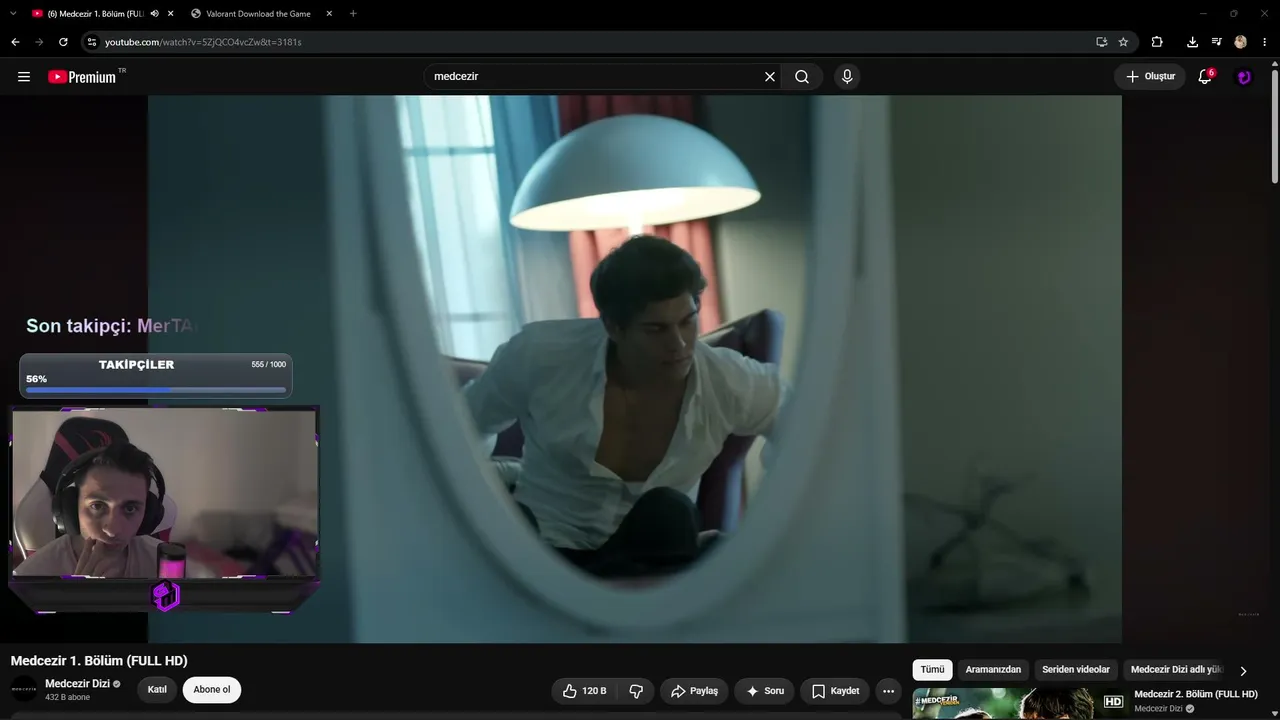Select Medcezir Dizi adlı yükleyen chip
The height and width of the screenshot is (720, 1280).
[1177, 670]
